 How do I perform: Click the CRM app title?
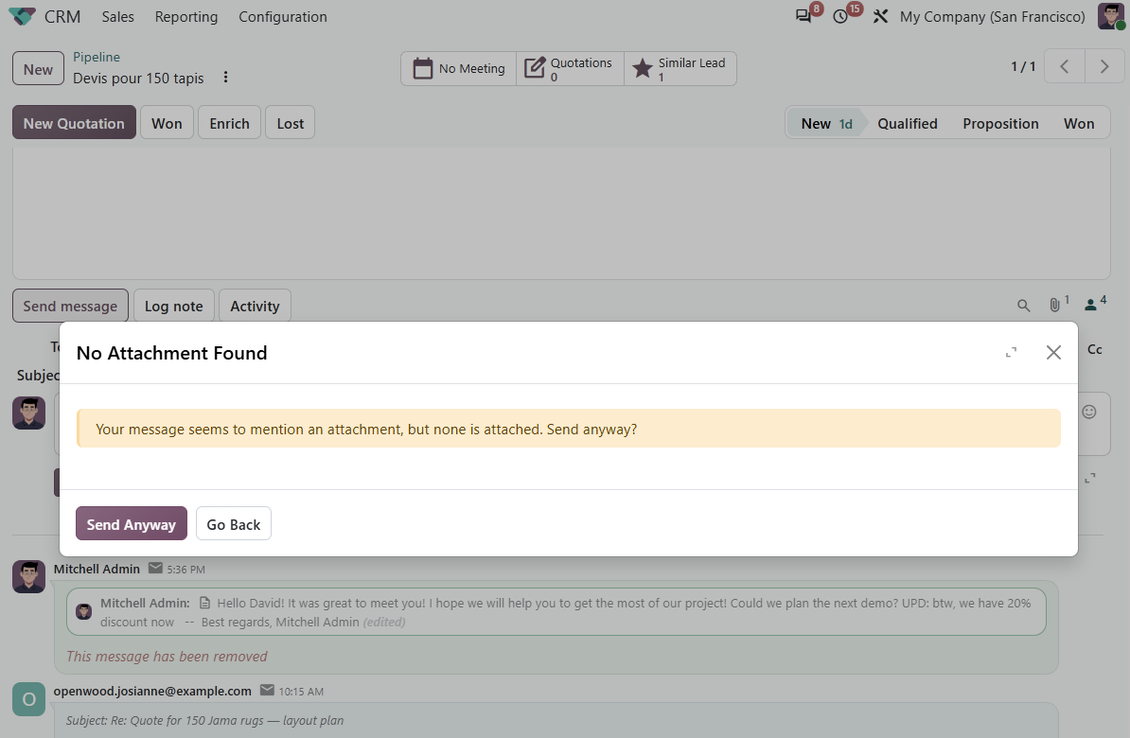[x=62, y=17]
